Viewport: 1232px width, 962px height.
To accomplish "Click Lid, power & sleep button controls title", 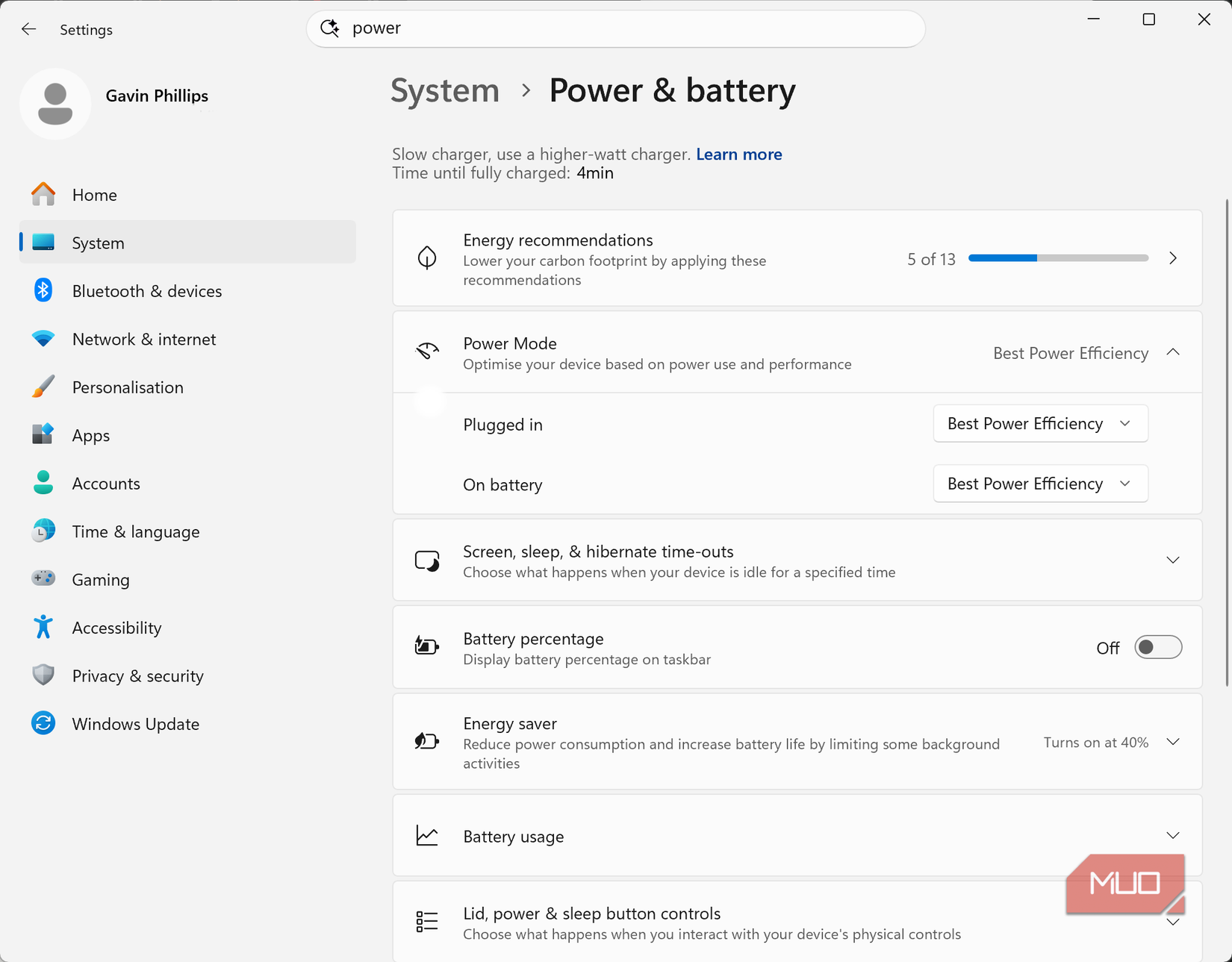I will pos(591,913).
